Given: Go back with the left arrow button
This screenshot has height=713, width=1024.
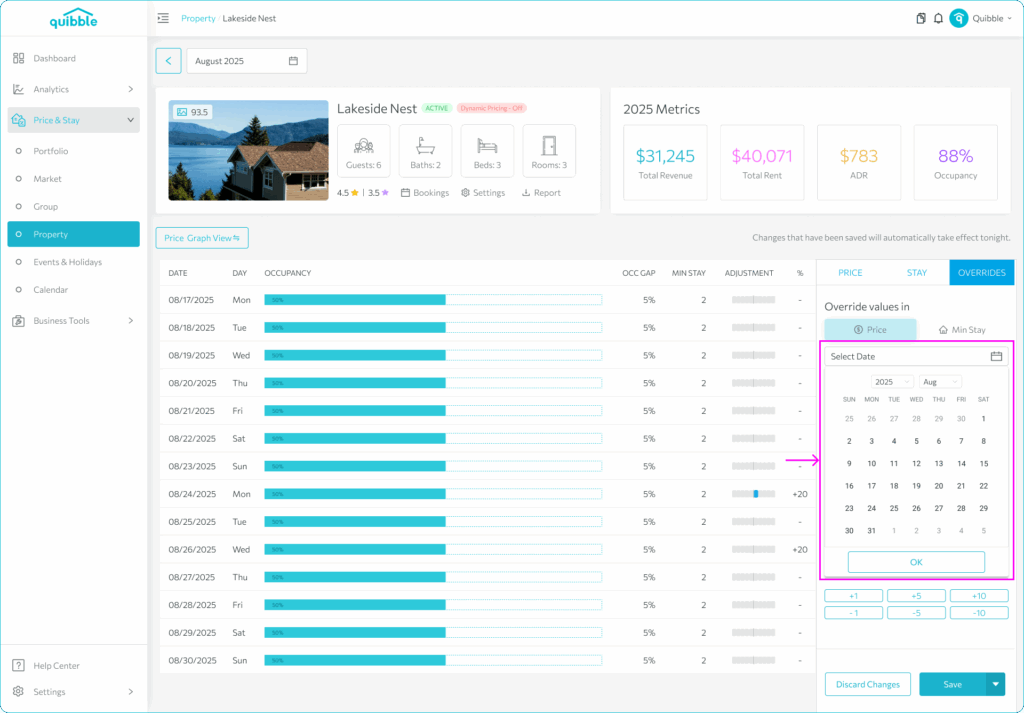Looking at the screenshot, I should [168, 61].
